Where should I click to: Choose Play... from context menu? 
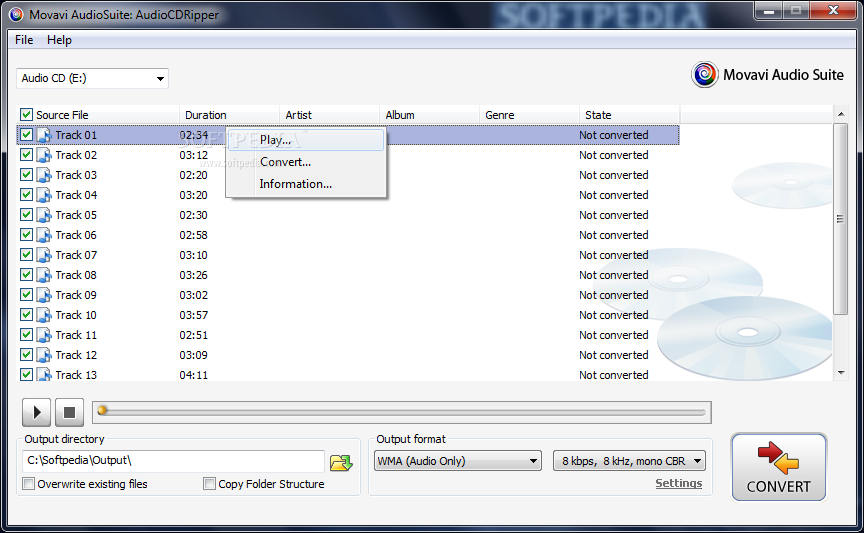tap(306, 140)
